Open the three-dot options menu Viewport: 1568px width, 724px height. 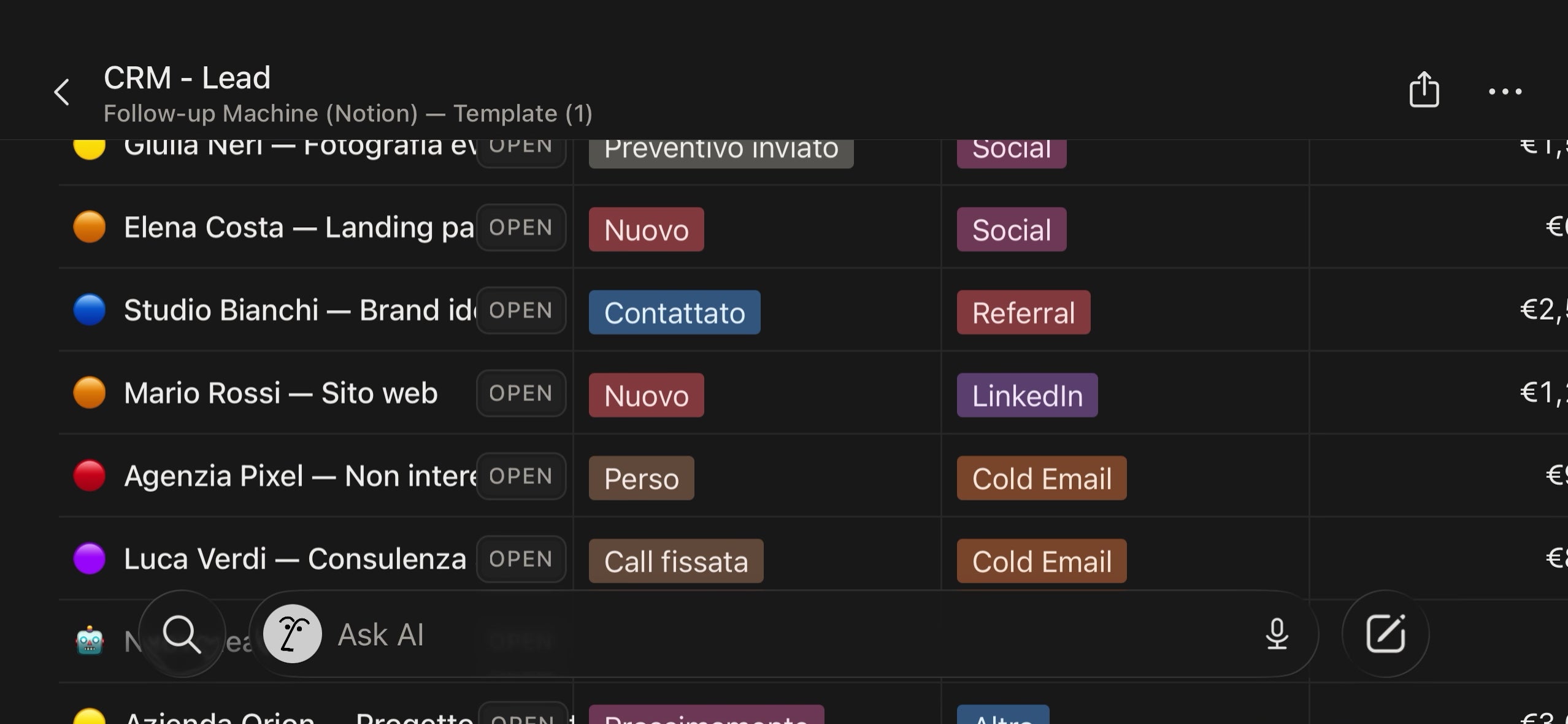1506,91
